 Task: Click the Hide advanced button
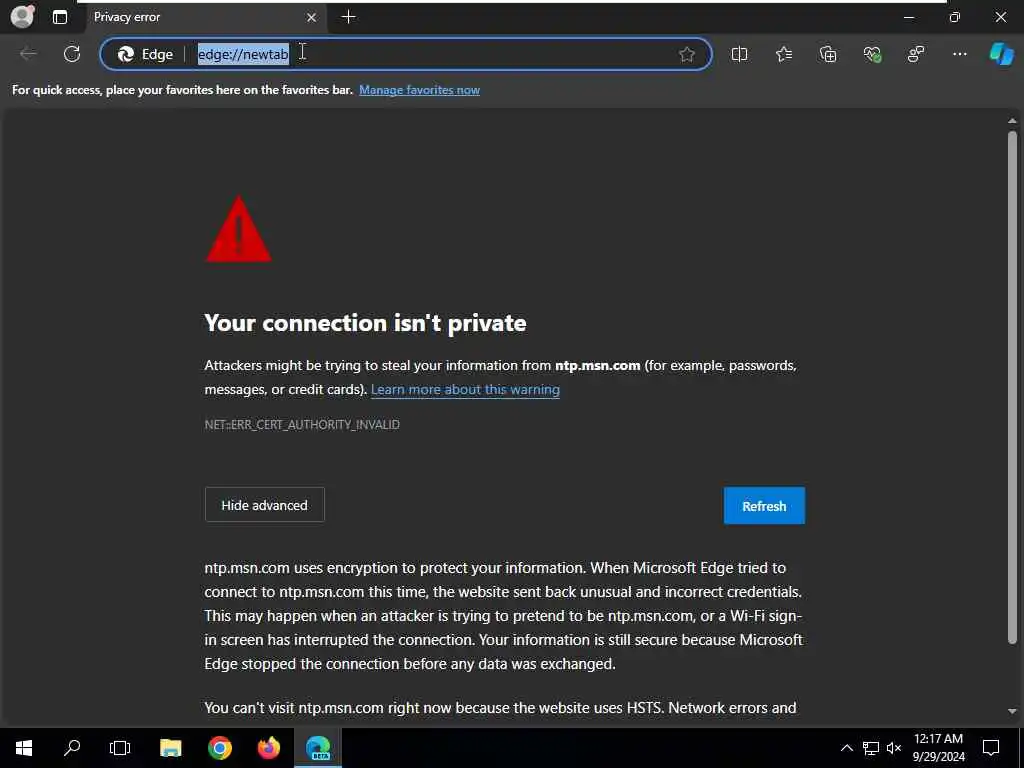click(264, 505)
